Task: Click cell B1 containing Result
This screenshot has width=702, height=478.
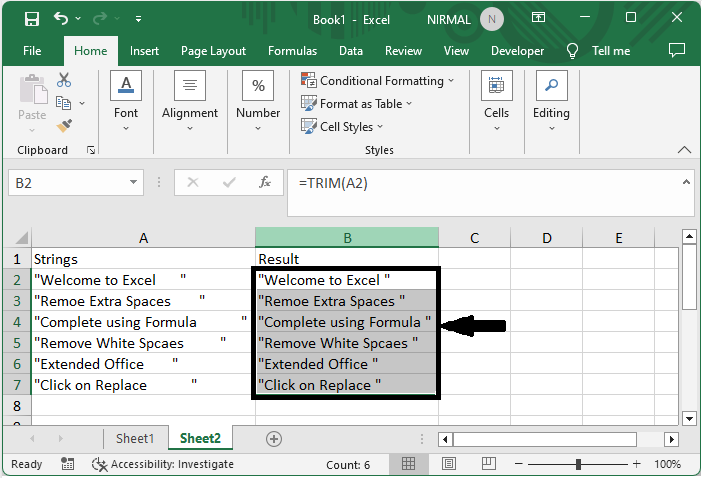Action: [x=347, y=259]
